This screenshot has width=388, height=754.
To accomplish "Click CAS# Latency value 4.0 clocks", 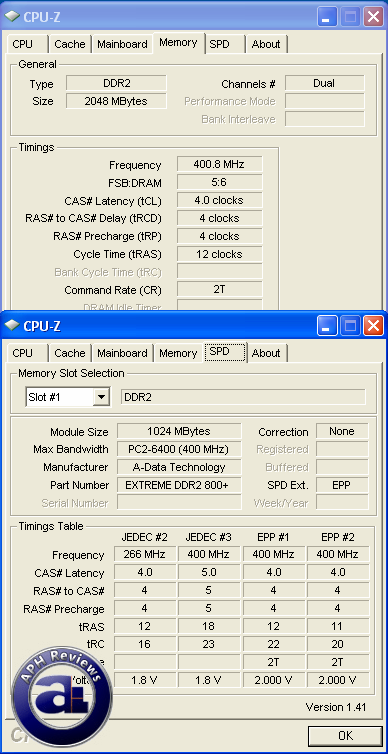I will [219, 200].
